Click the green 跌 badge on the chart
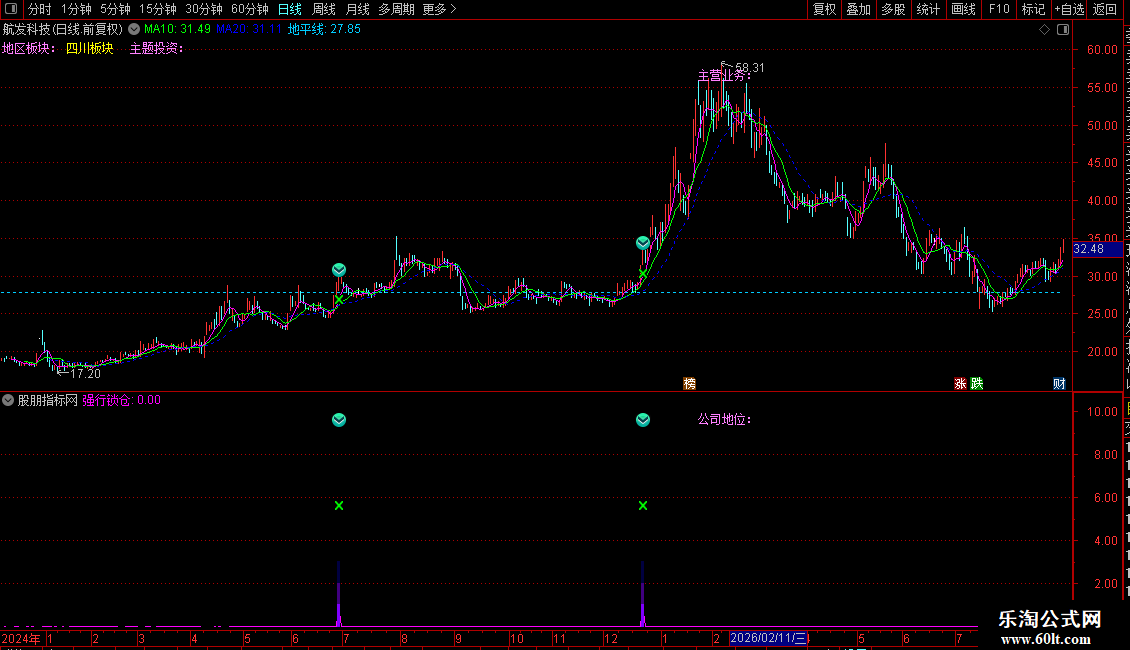1130x650 pixels. (976, 383)
